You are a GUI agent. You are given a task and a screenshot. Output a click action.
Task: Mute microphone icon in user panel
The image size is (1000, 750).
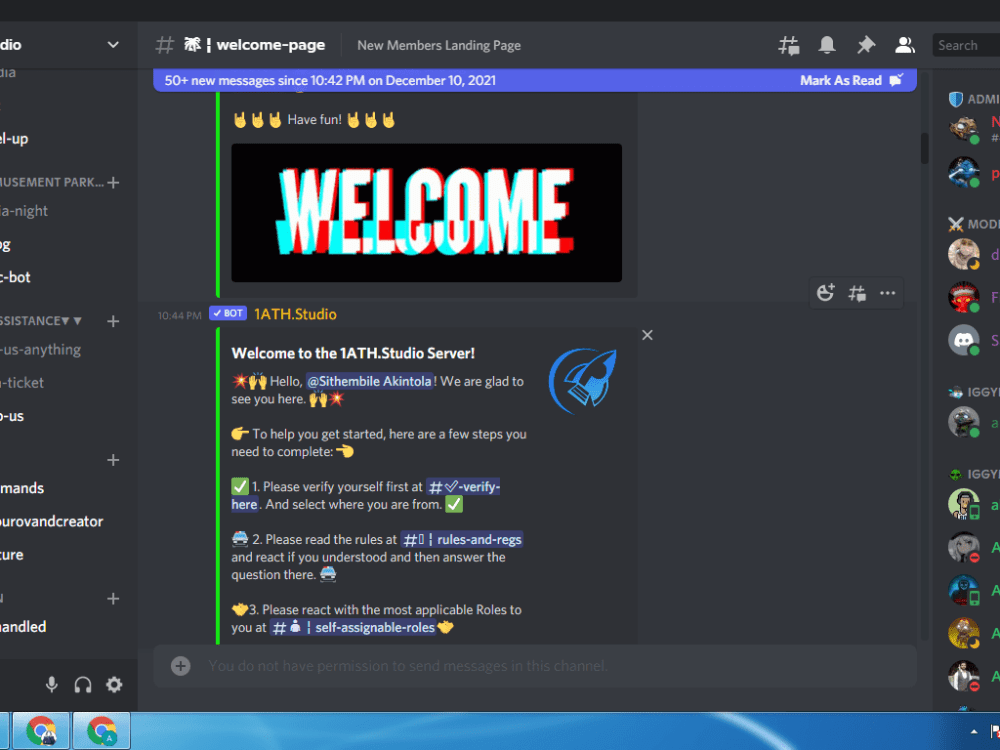coord(52,685)
